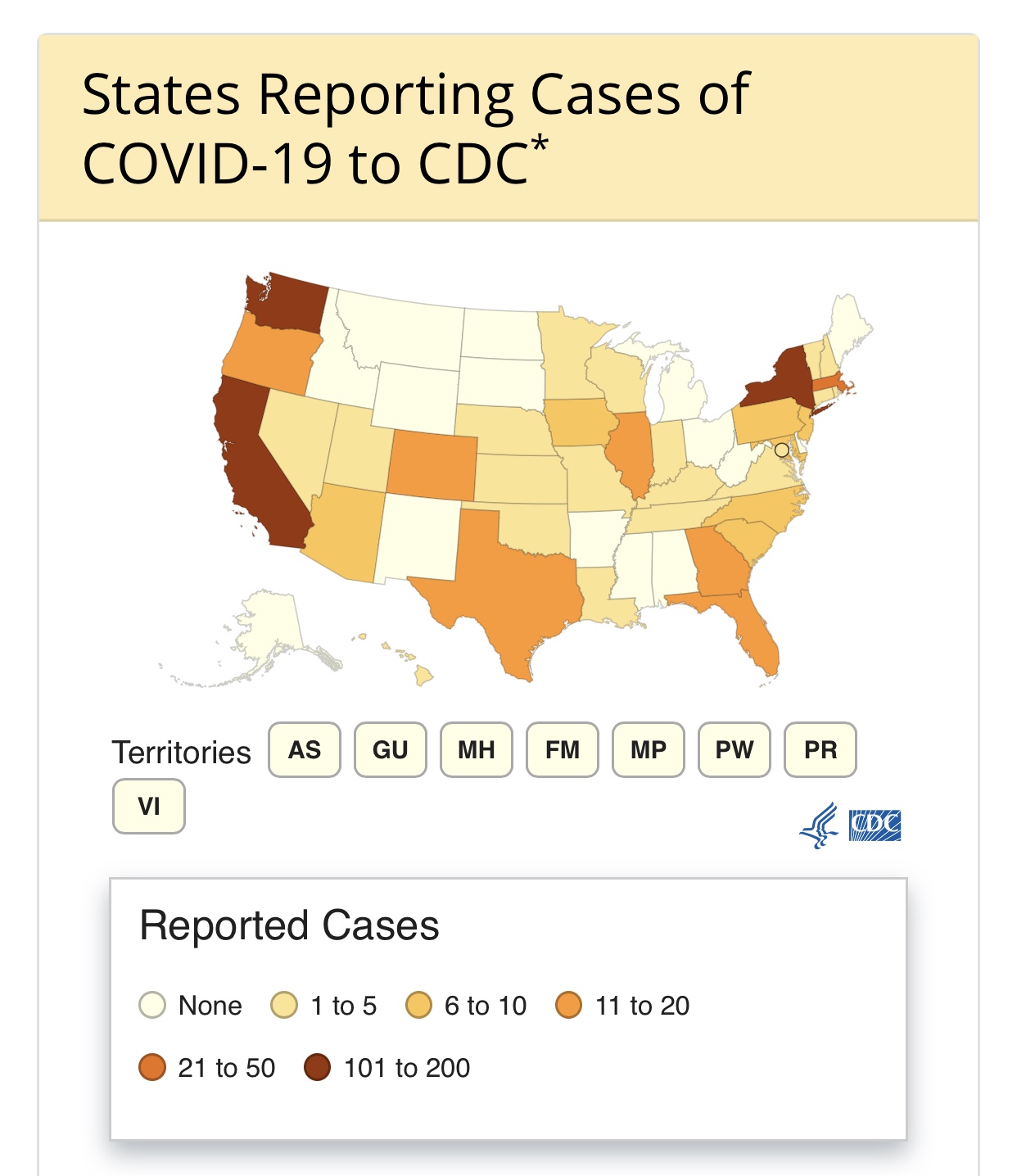Click the 1 to 5 legend swatch
Viewport: 1017px width, 1176px height.
click(x=284, y=1005)
